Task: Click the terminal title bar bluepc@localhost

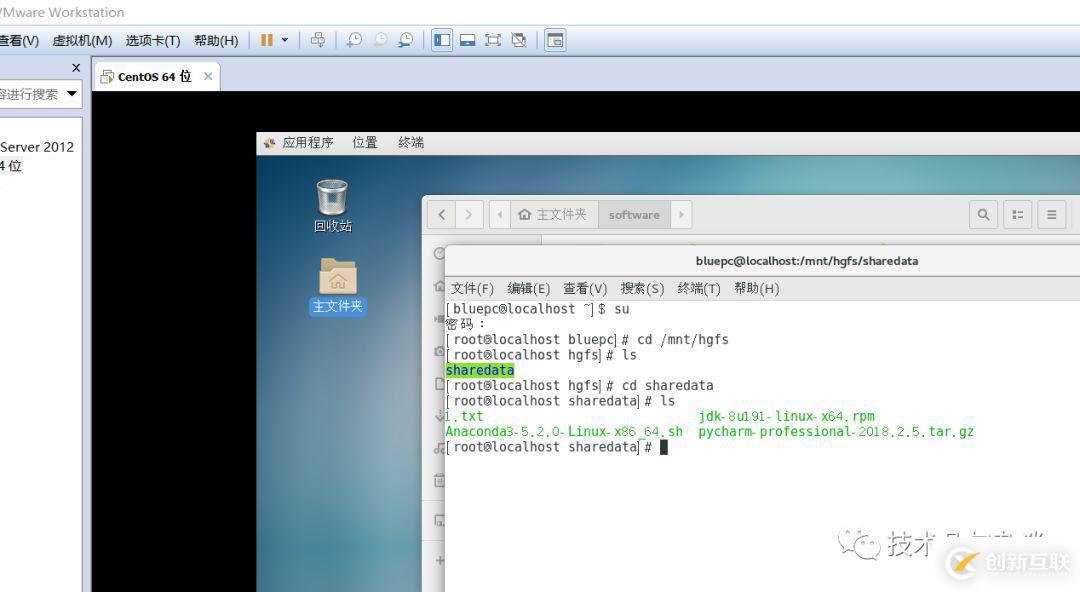Action: pyautogui.click(x=807, y=261)
